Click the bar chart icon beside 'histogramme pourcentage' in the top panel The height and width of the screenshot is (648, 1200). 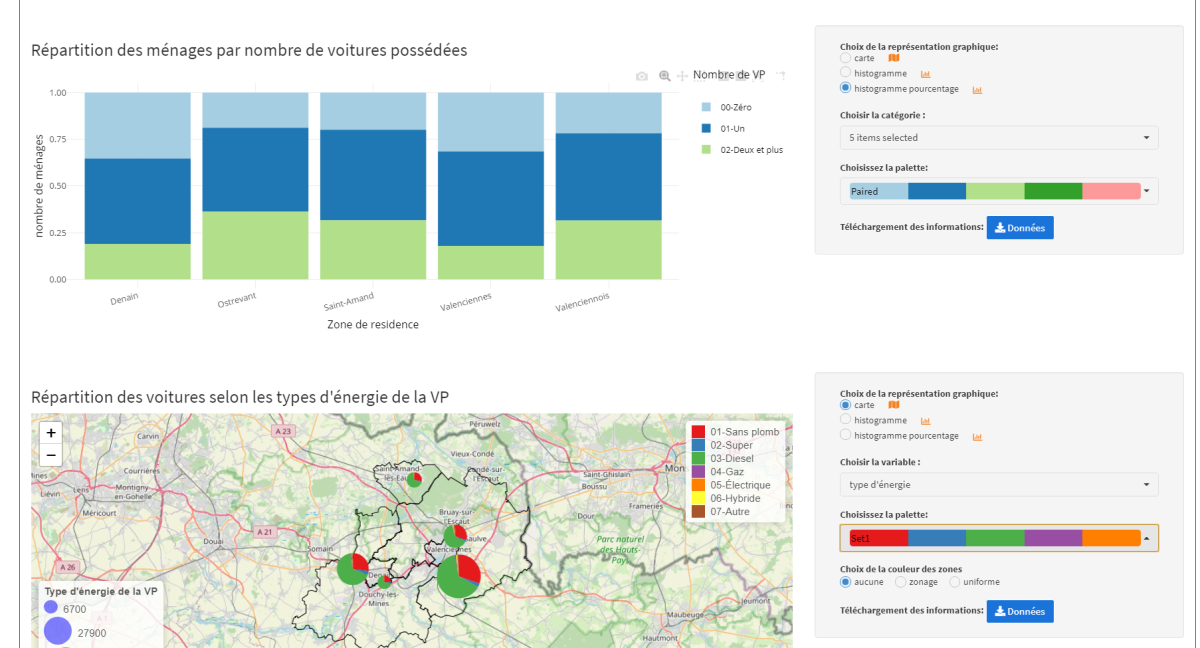pos(977,89)
